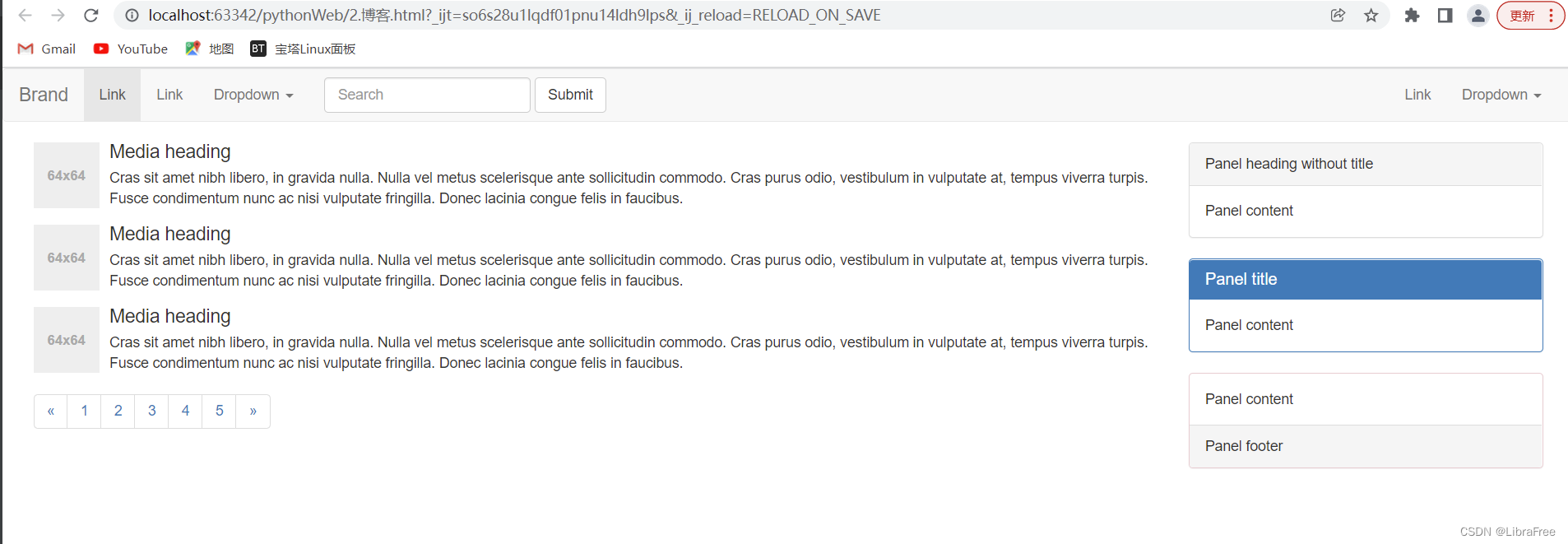Click the browser forward arrow
The image size is (1568, 544).
(58, 15)
